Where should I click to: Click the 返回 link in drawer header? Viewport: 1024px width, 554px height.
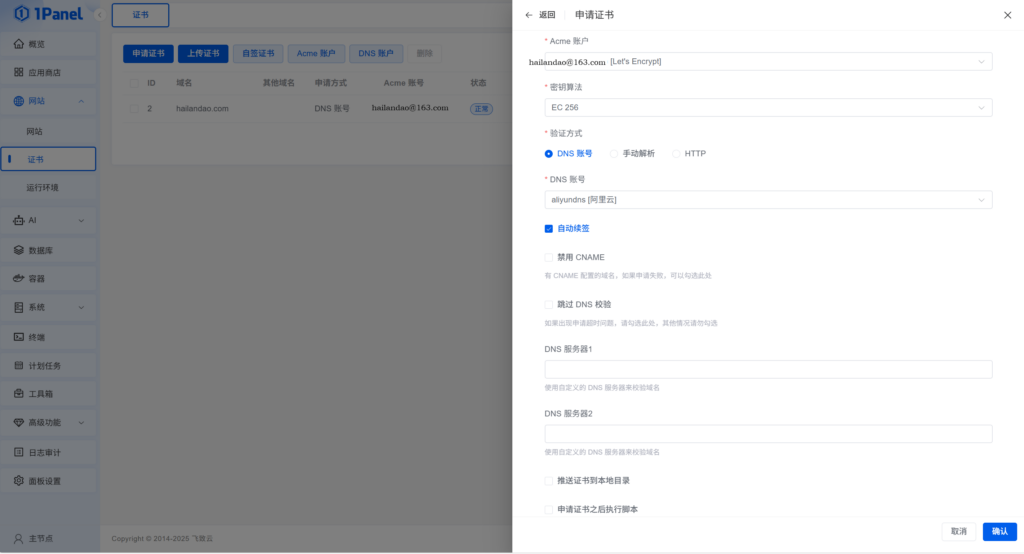tap(547, 15)
